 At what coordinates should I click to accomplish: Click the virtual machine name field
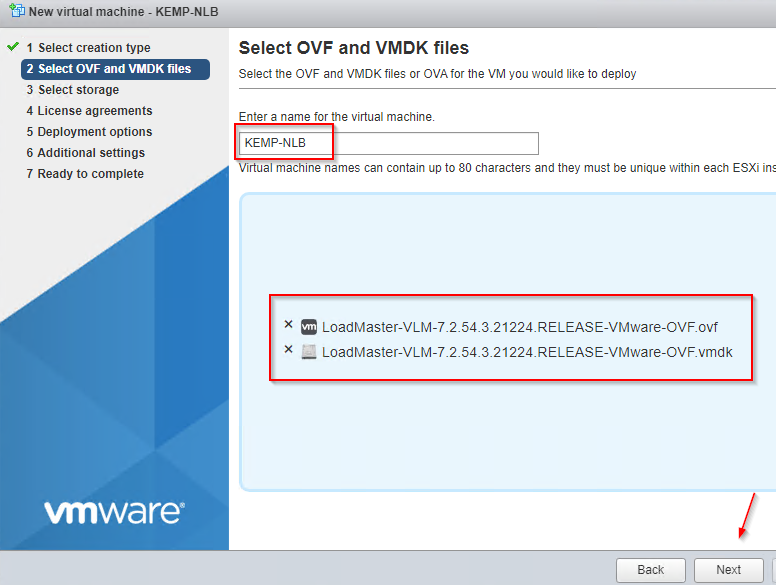[x=388, y=143]
